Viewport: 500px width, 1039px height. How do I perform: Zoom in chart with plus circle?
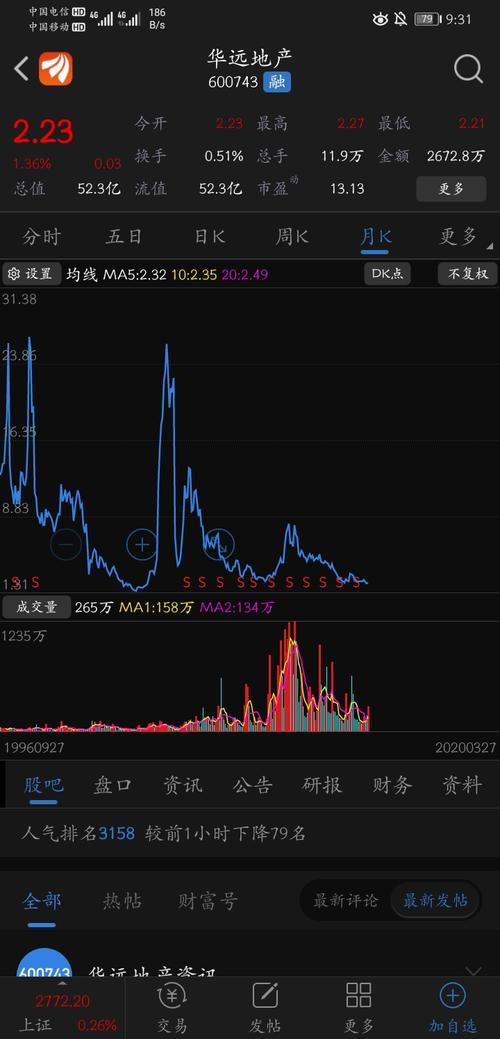point(142,545)
